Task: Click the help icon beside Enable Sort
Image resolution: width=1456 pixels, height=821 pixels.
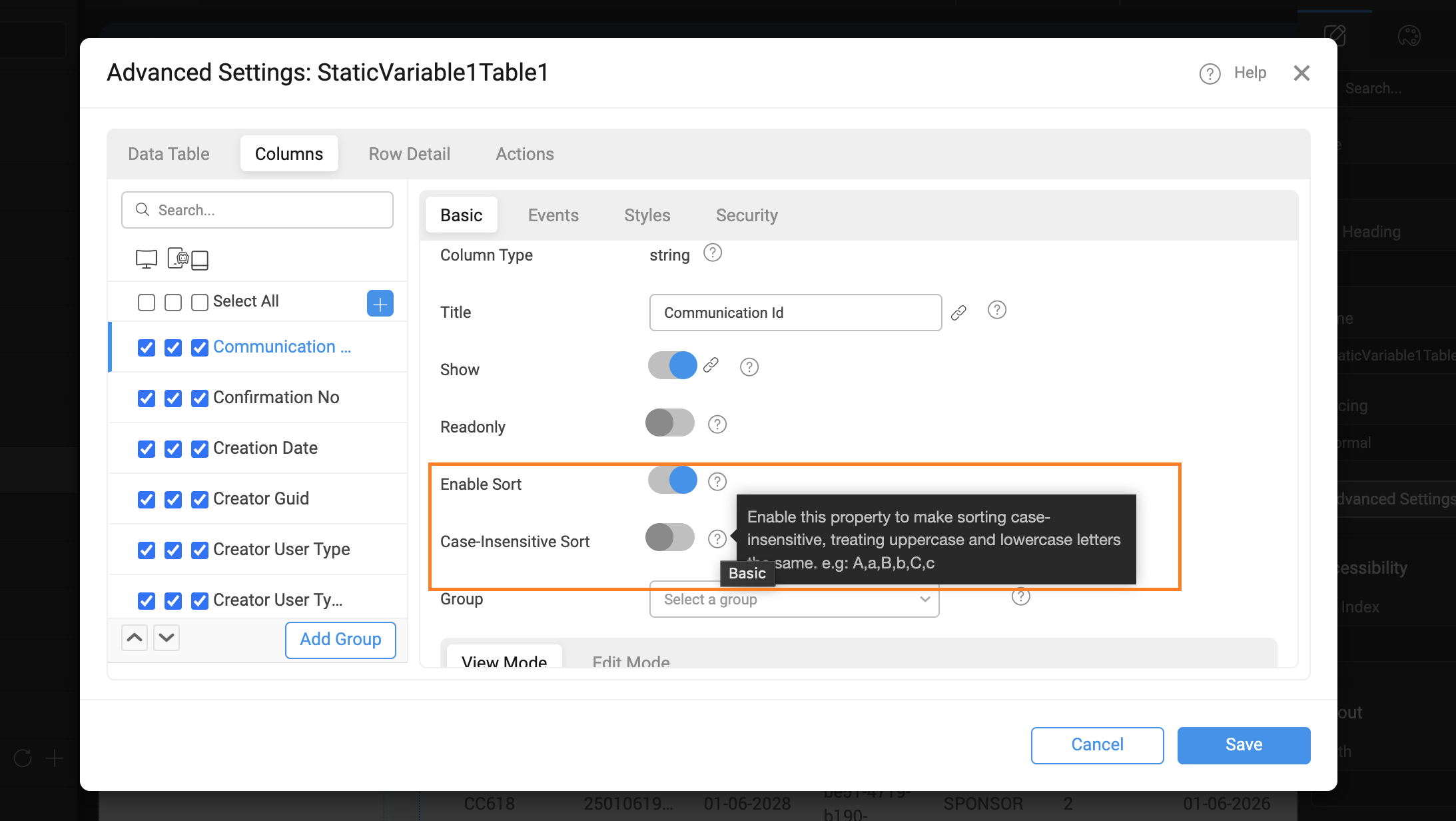Action: pyautogui.click(x=717, y=482)
